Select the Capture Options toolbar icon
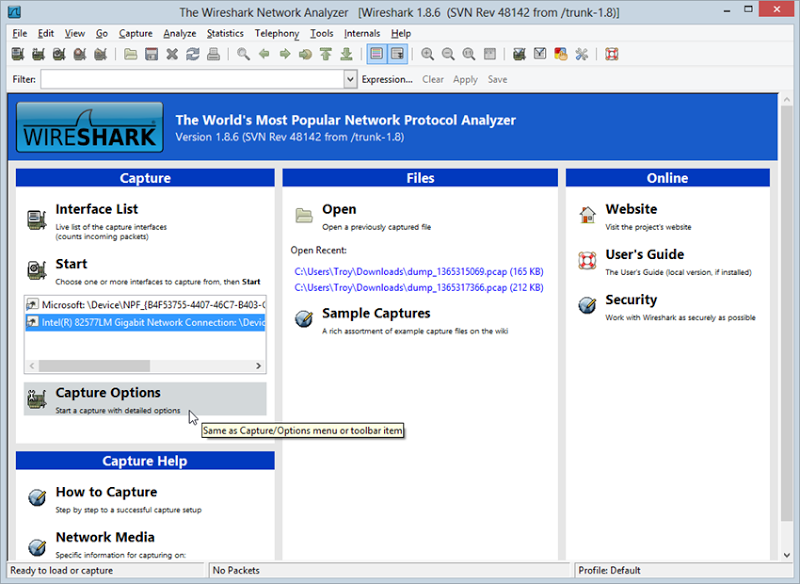800x584 pixels. click(x=37, y=54)
